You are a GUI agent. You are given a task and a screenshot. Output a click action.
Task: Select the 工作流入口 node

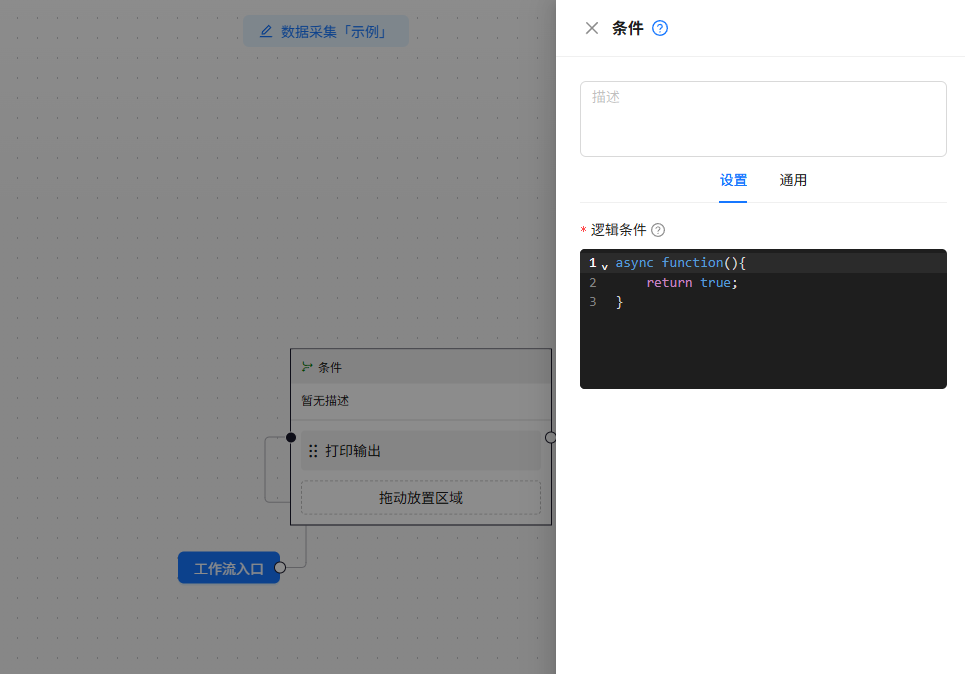(x=229, y=568)
